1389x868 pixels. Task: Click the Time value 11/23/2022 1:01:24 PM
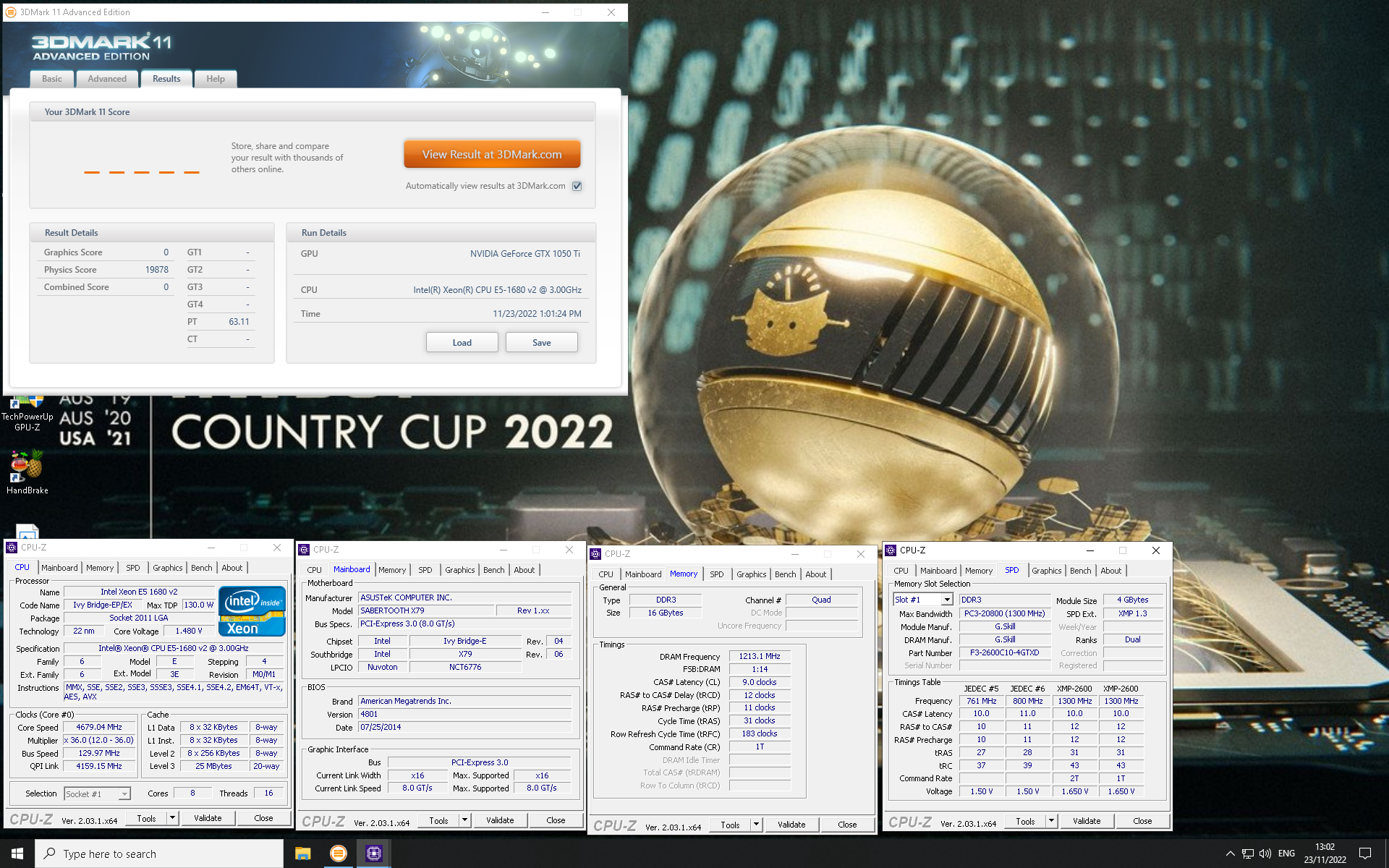[x=537, y=314]
